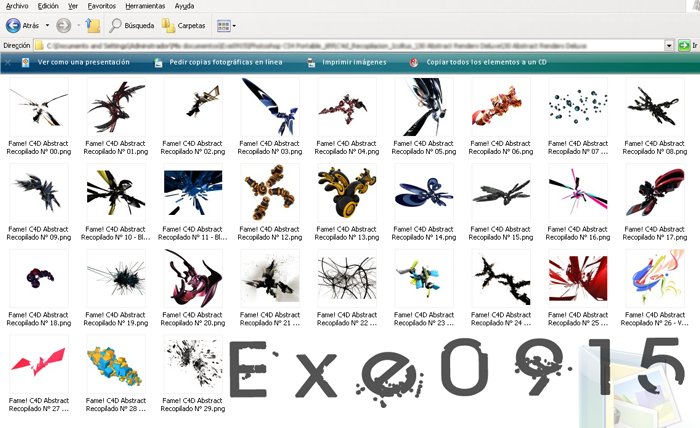
Task: Click the up-folder icon in toolbar
Action: click(93, 25)
